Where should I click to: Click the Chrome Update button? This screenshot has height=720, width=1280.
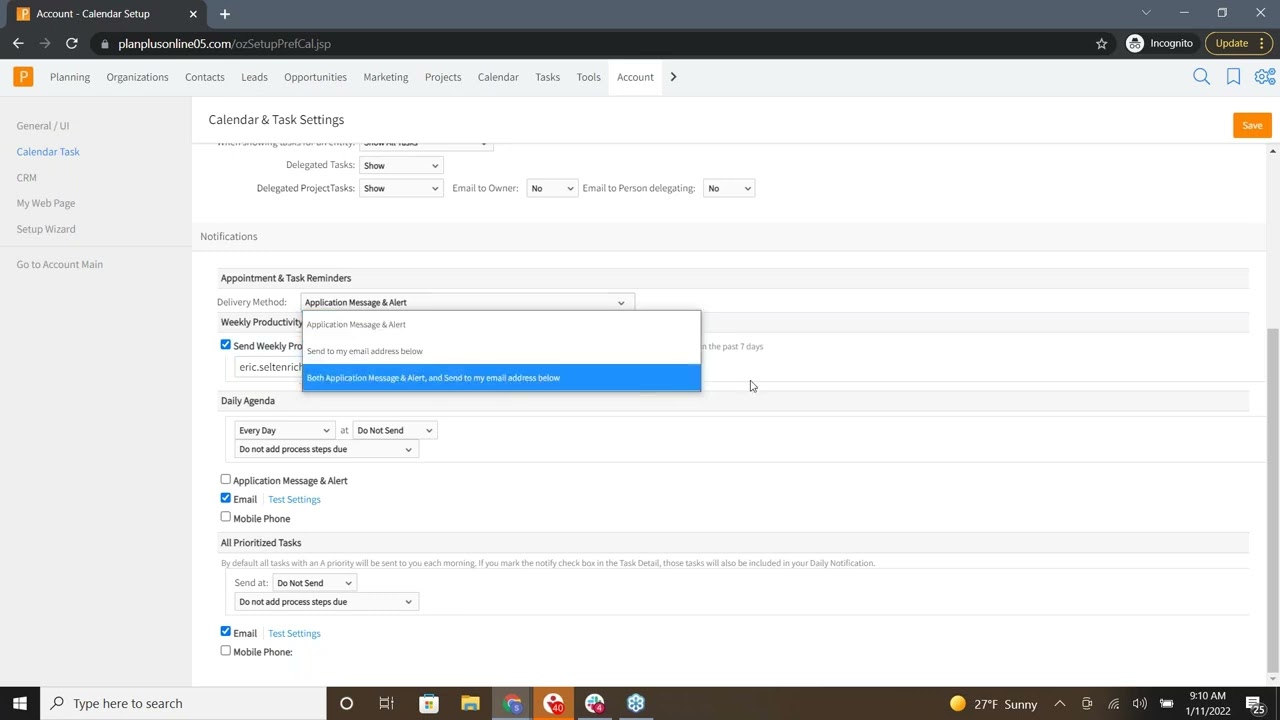1238,43
